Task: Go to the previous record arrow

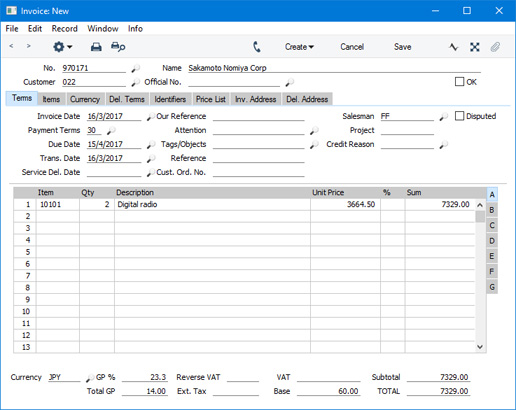Action: coord(11,46)
